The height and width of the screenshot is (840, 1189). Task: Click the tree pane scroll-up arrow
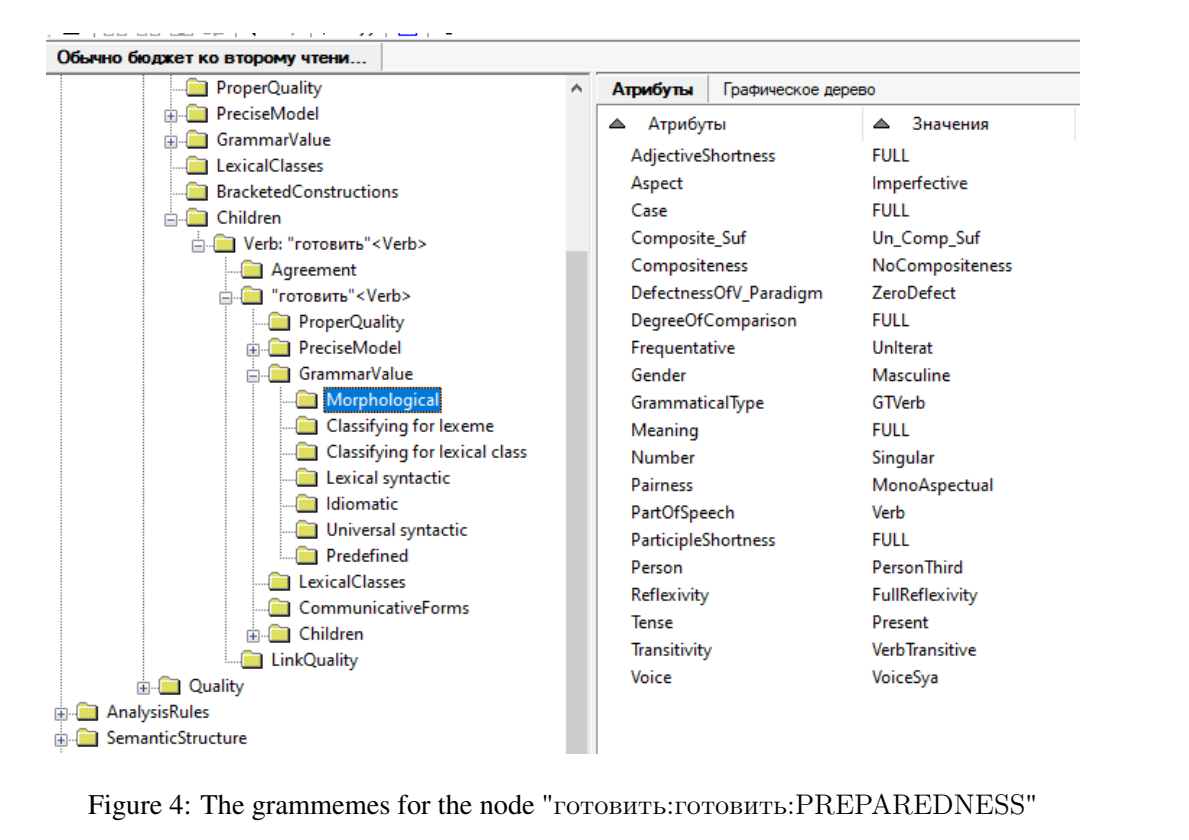pyautogui.click(x=576, y=89)
